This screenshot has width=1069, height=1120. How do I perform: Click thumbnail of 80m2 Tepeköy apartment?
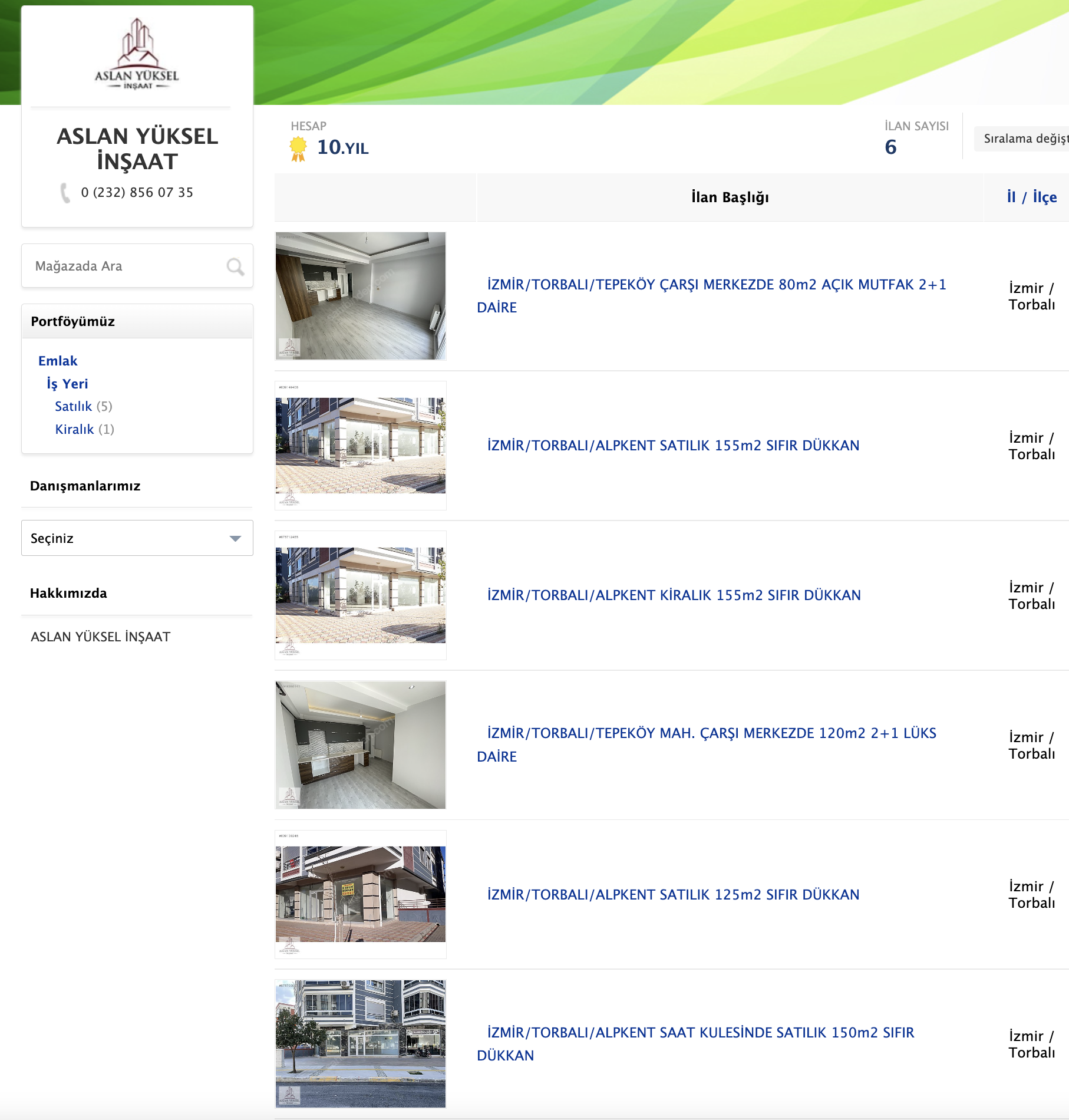pos(361,296)
